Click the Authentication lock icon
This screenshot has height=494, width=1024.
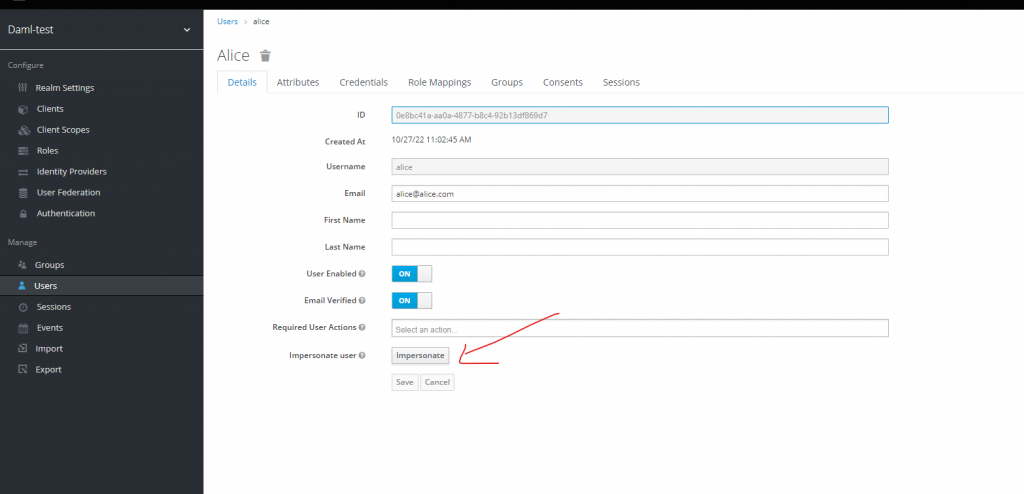(x=23, y=214)
